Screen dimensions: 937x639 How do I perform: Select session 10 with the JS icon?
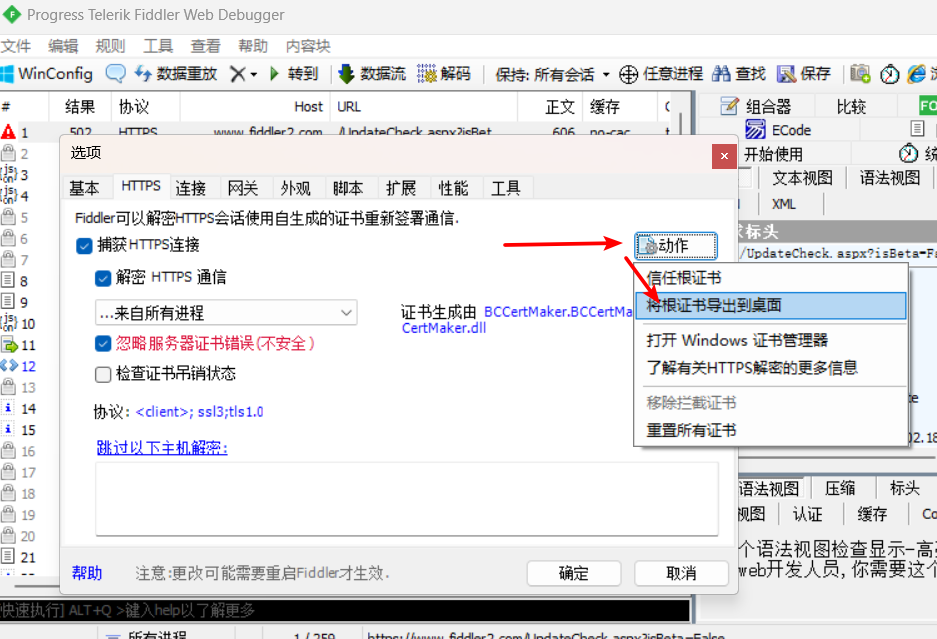point(8,323)
